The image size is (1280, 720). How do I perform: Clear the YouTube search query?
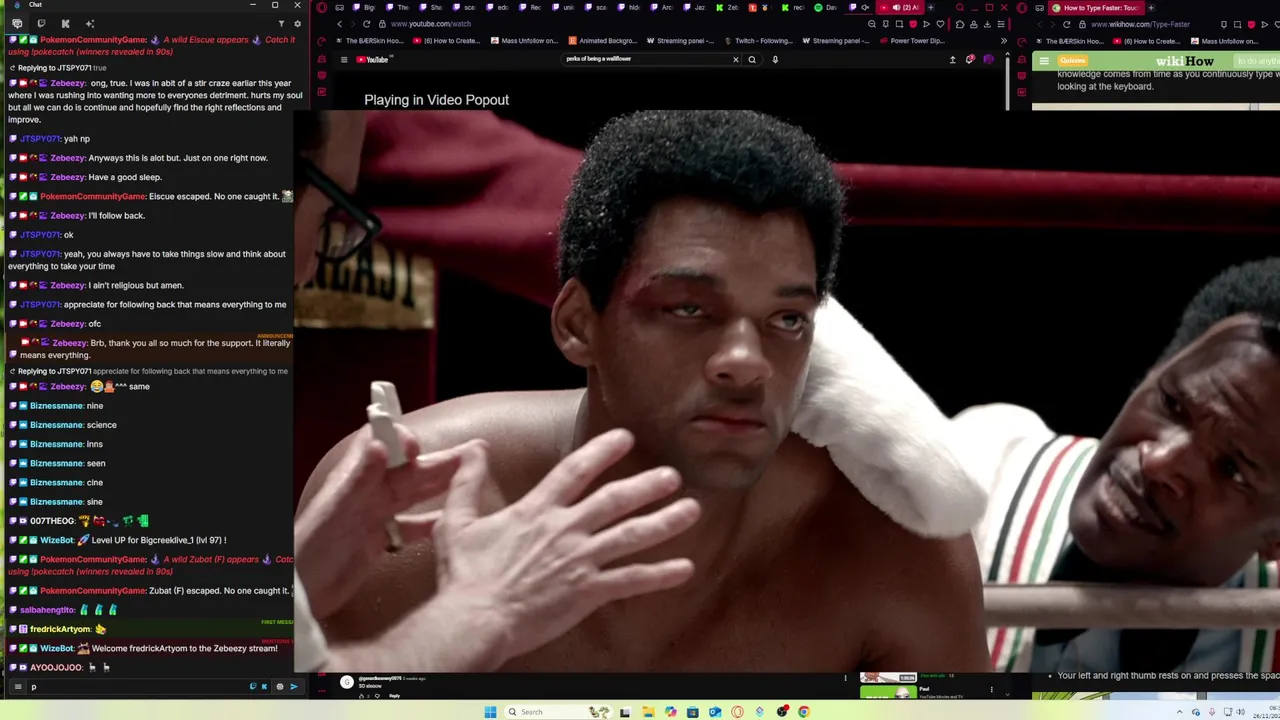[736, 59]
